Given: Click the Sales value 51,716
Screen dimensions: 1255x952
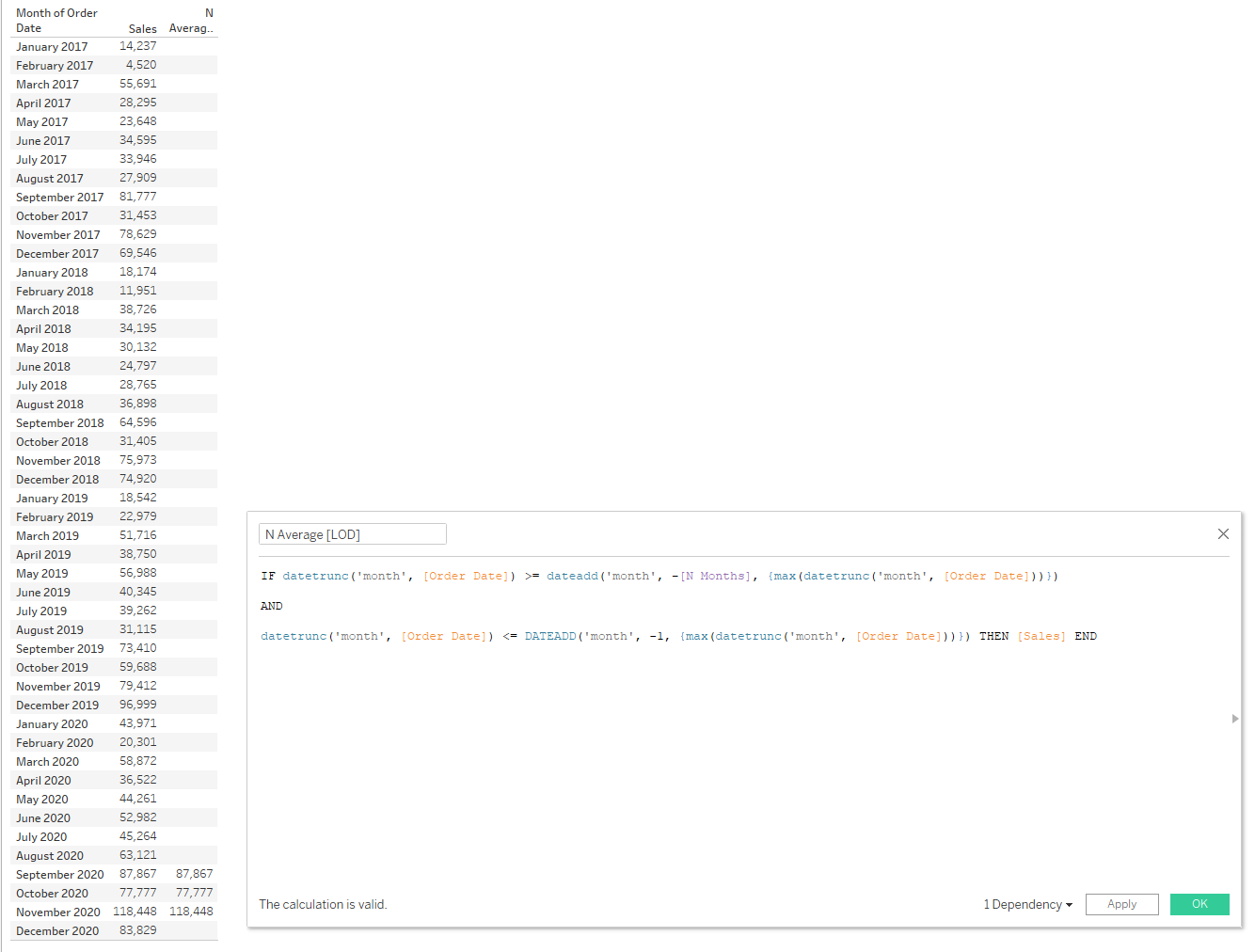Looking at the screenshot, I should point(138,535).
